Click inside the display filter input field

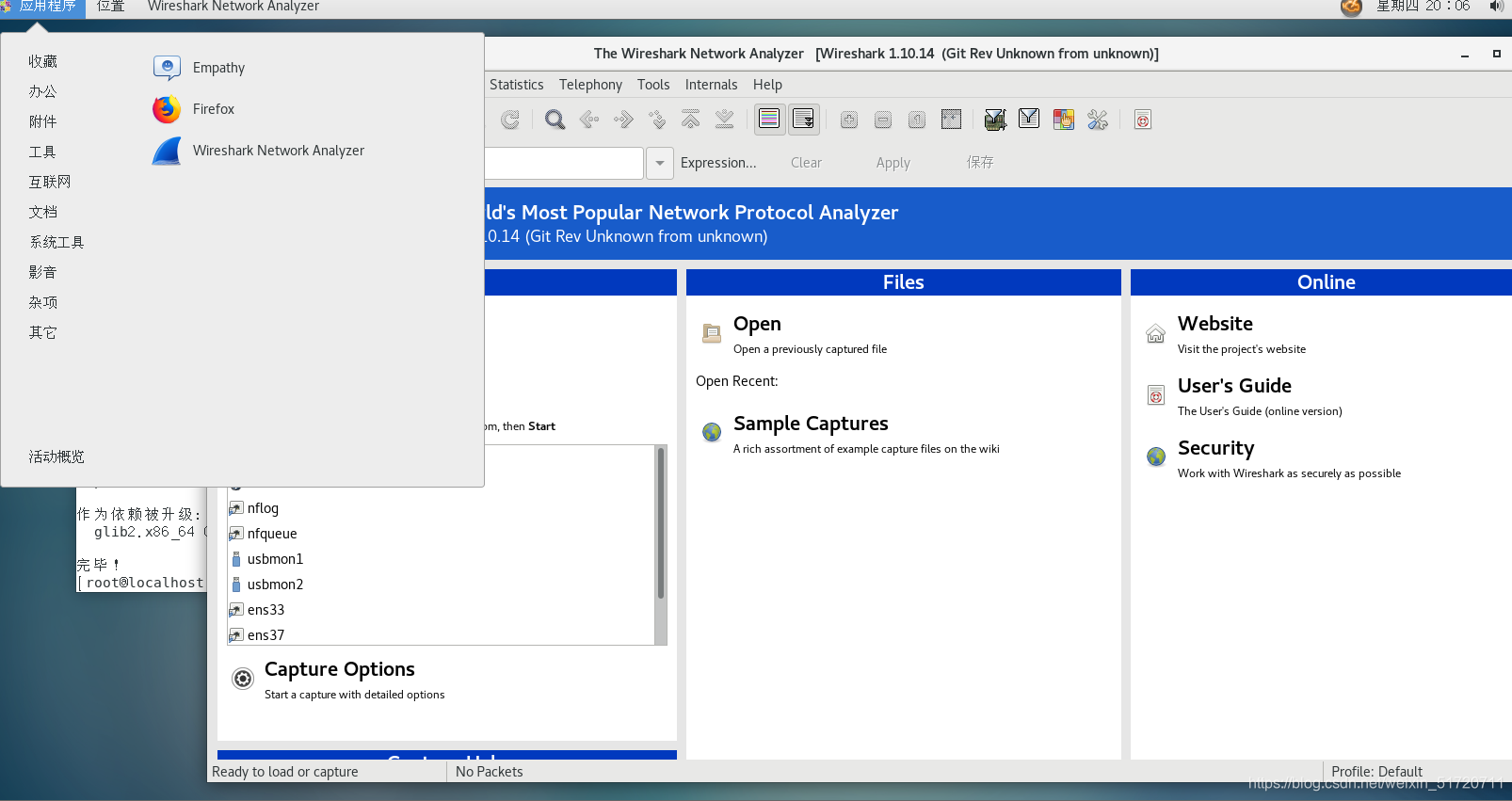564,163
